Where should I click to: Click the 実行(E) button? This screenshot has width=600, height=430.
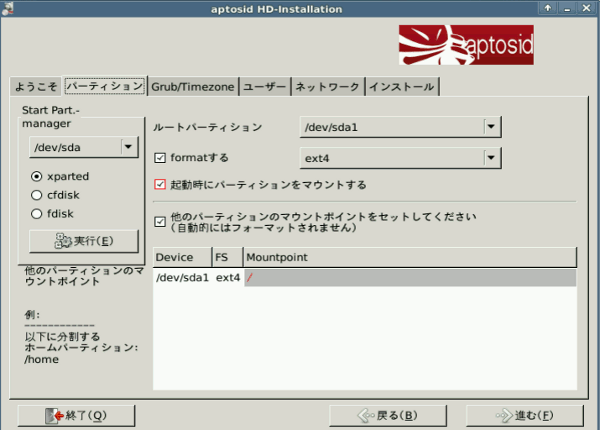coord(84,241)
